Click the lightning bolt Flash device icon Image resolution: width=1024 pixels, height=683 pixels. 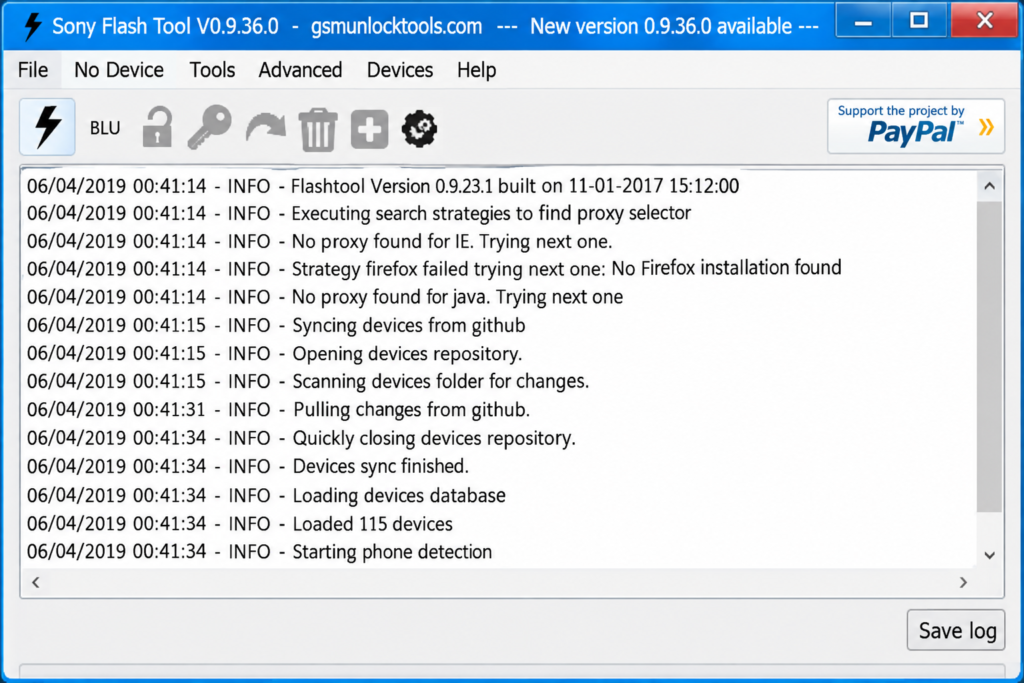point(47,127)
